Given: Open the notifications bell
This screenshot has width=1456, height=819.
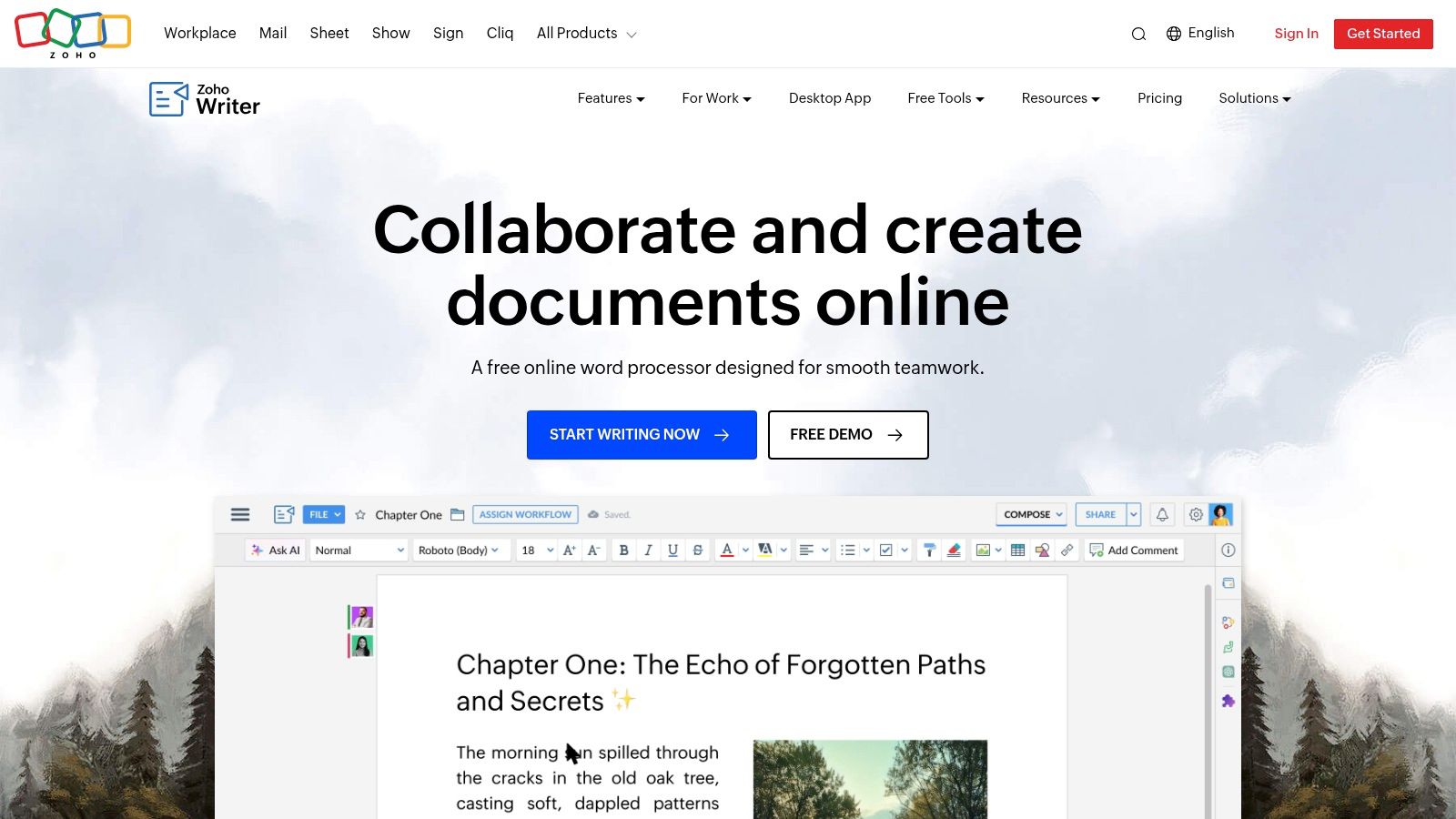Looking at the screenshot, I should [1162, 514].
